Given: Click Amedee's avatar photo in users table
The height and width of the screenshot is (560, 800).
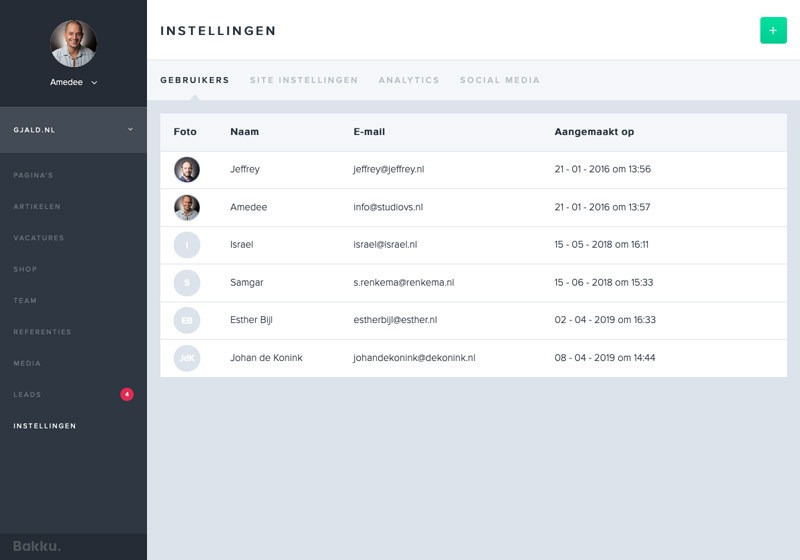Looking at the screenshot, I should (187, 207).
